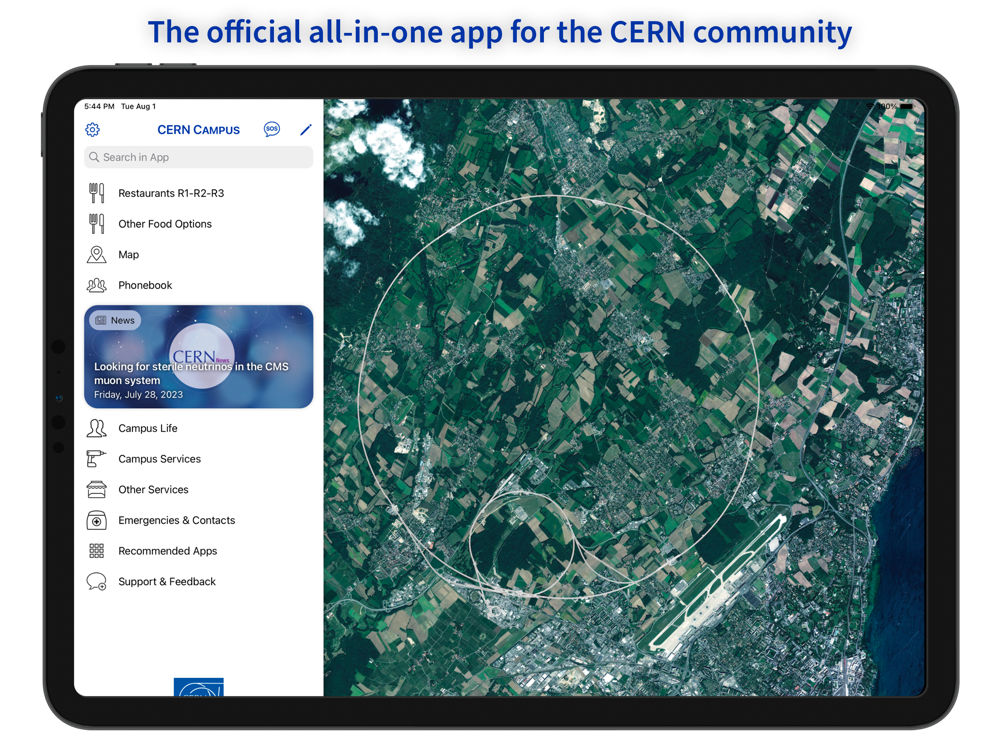
Task: Click the Campus Services drill icon
Action: [x=96, y=459]
